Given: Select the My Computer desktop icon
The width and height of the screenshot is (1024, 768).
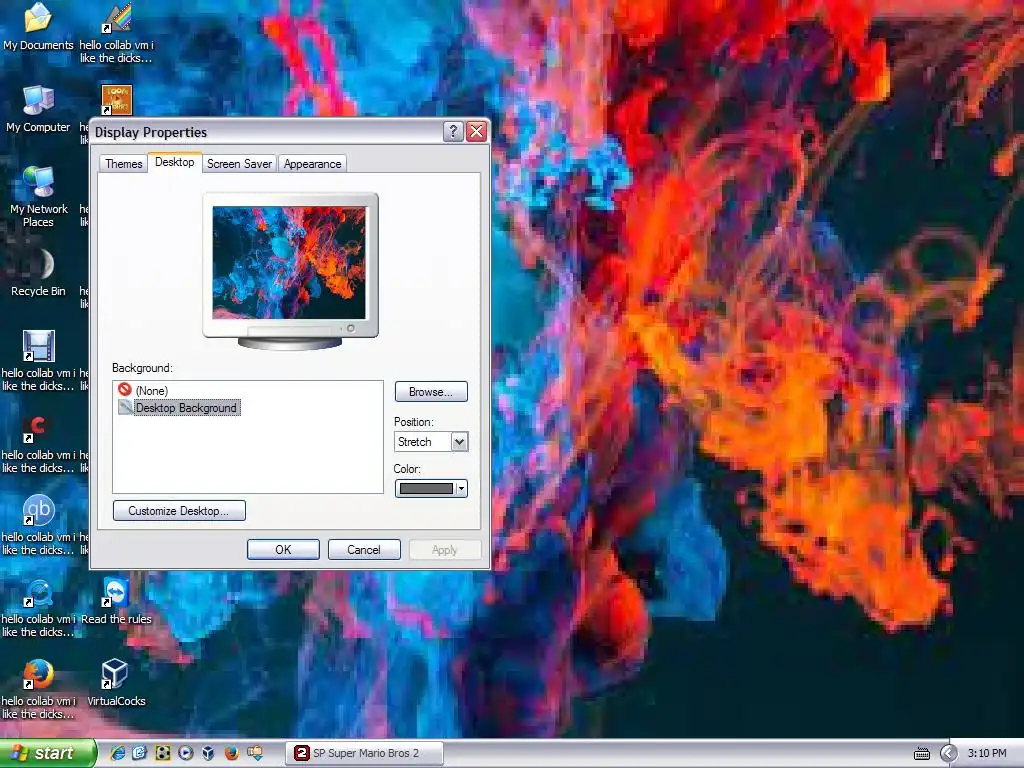Looking at the screenshot, I should click(x=38, y=100).
